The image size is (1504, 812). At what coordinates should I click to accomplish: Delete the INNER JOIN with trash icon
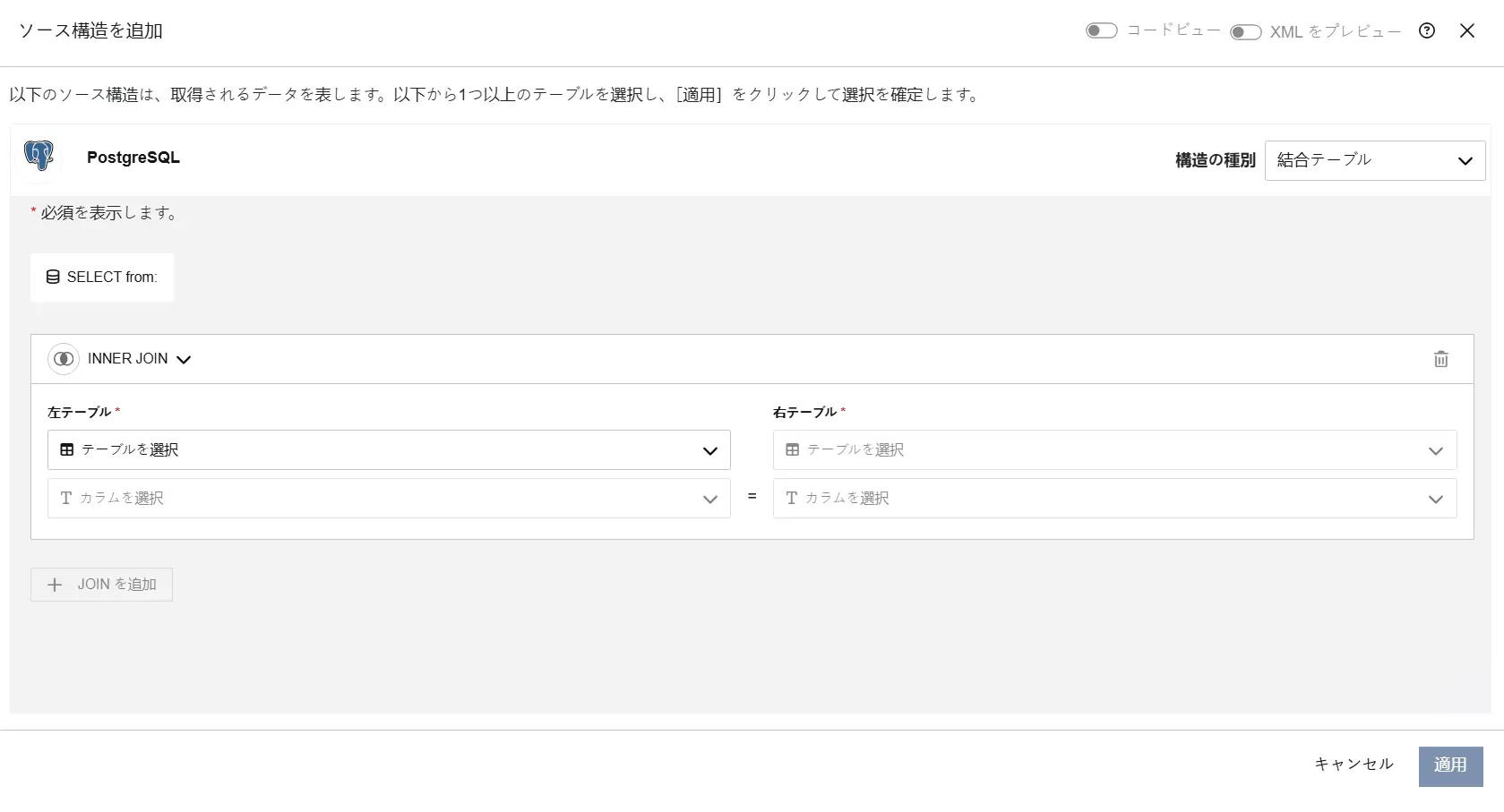[x=1441, y=359]
